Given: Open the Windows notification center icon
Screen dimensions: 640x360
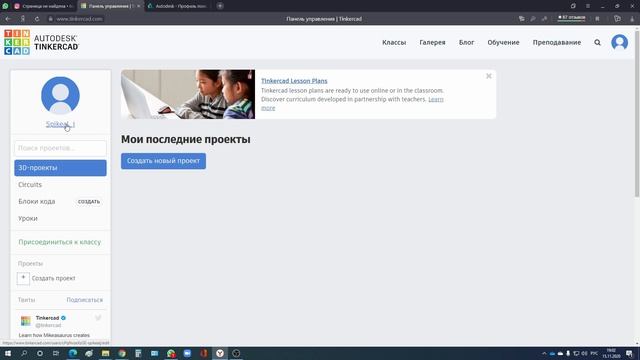Looking at the screenshot, I should coord(629,353).
